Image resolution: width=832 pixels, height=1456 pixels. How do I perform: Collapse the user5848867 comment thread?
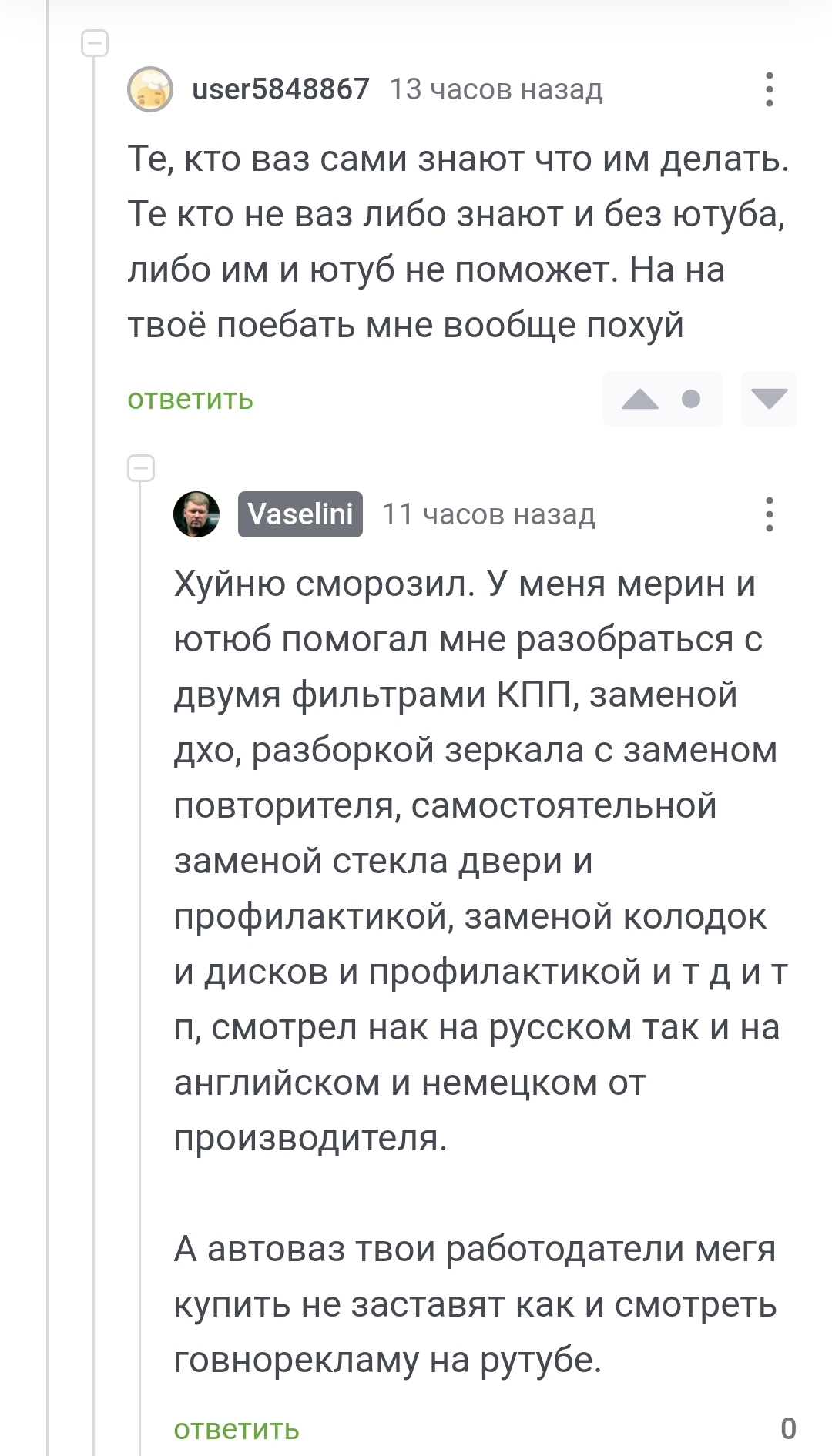coord(95,43)
